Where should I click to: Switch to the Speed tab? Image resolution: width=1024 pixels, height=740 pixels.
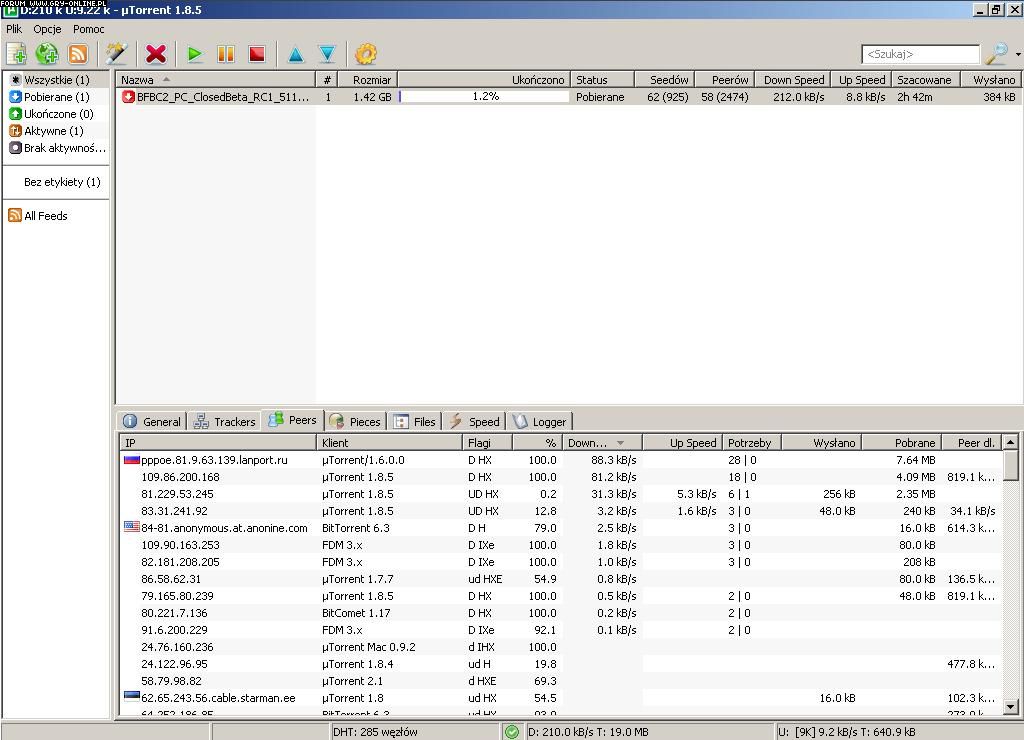point(475,421)
